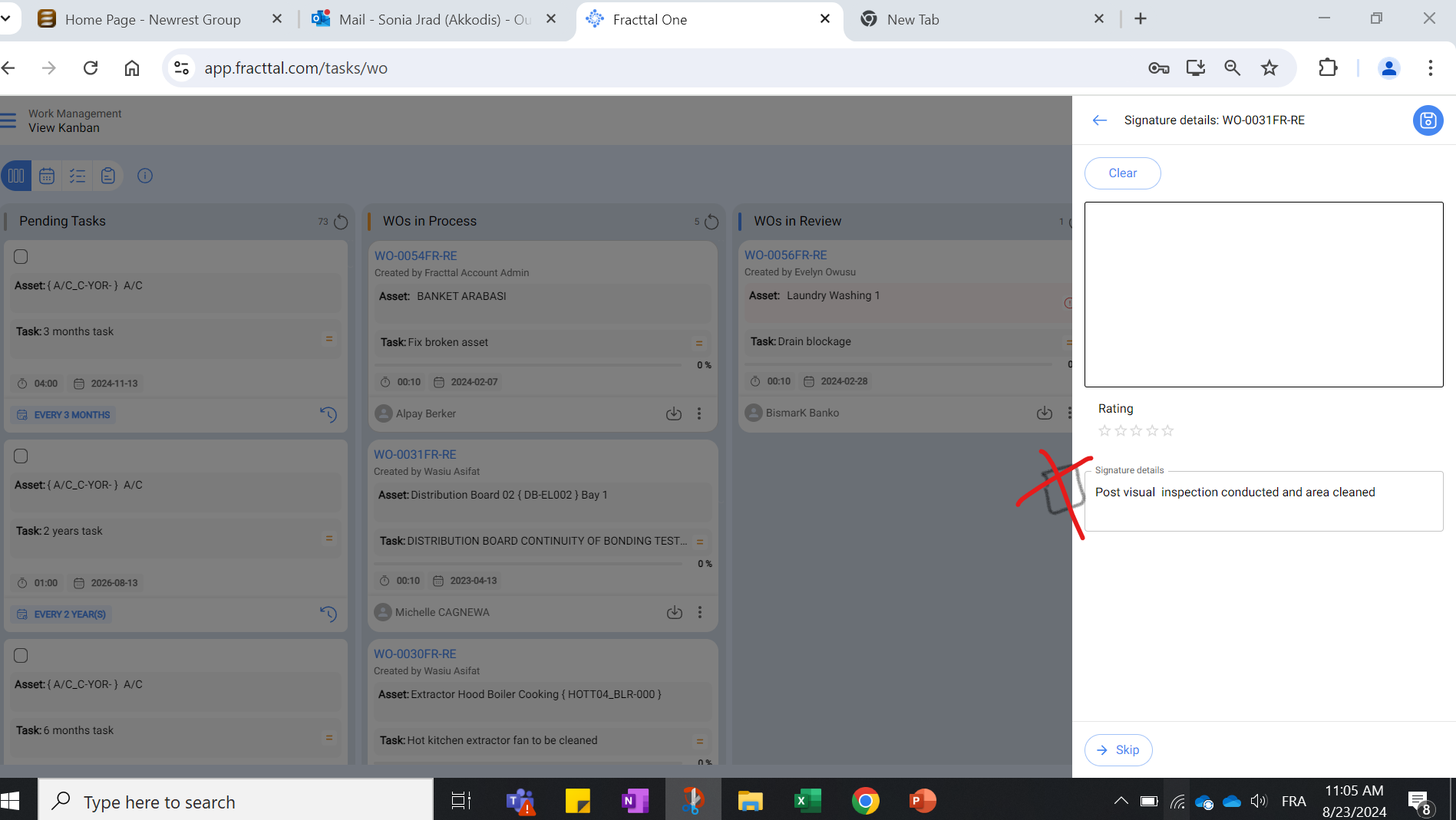Click the Clear signature button
The height and width of the screenshot is (820, 1456).
coord(1122,173)
